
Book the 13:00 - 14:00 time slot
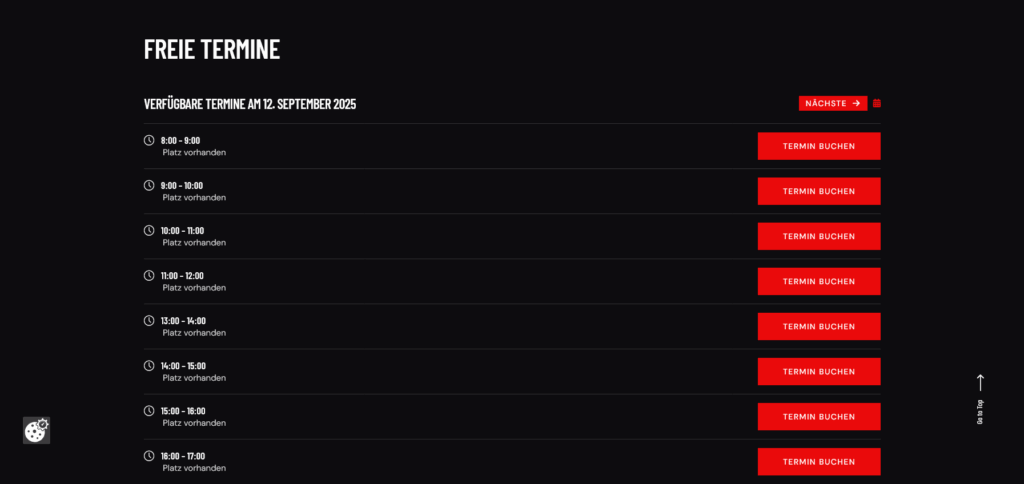click(x=818, y=326)
